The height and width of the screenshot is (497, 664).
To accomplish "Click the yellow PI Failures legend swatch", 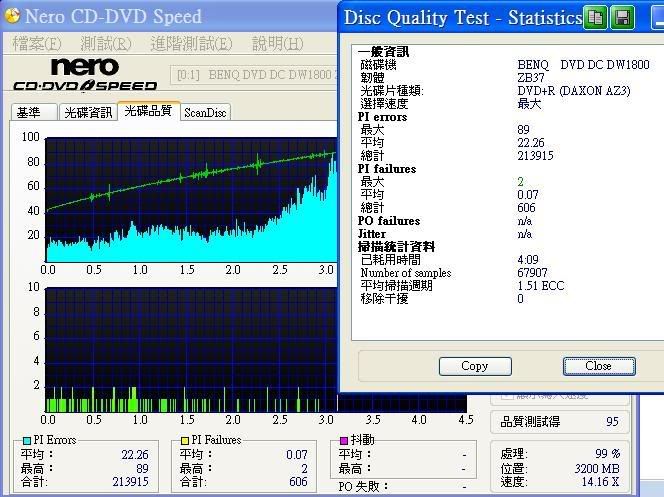I will click(x=185, y=441).
